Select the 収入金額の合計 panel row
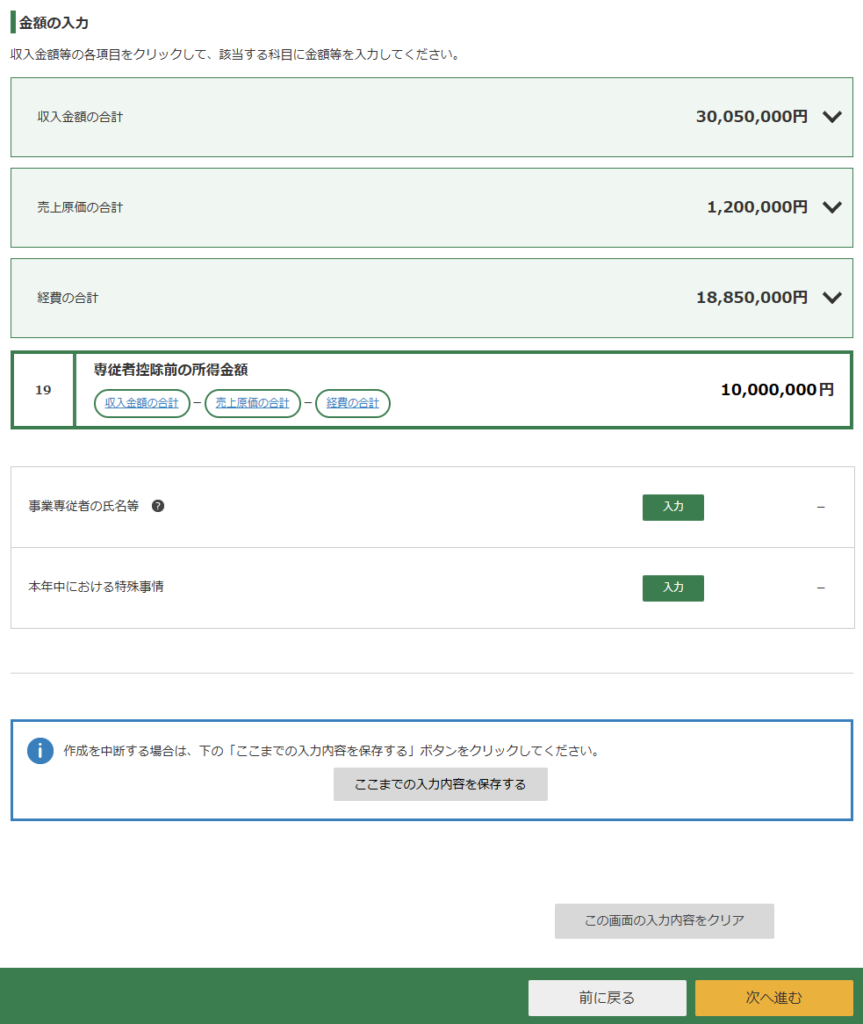Screen dimensions: 863x1024 [432, 117]
